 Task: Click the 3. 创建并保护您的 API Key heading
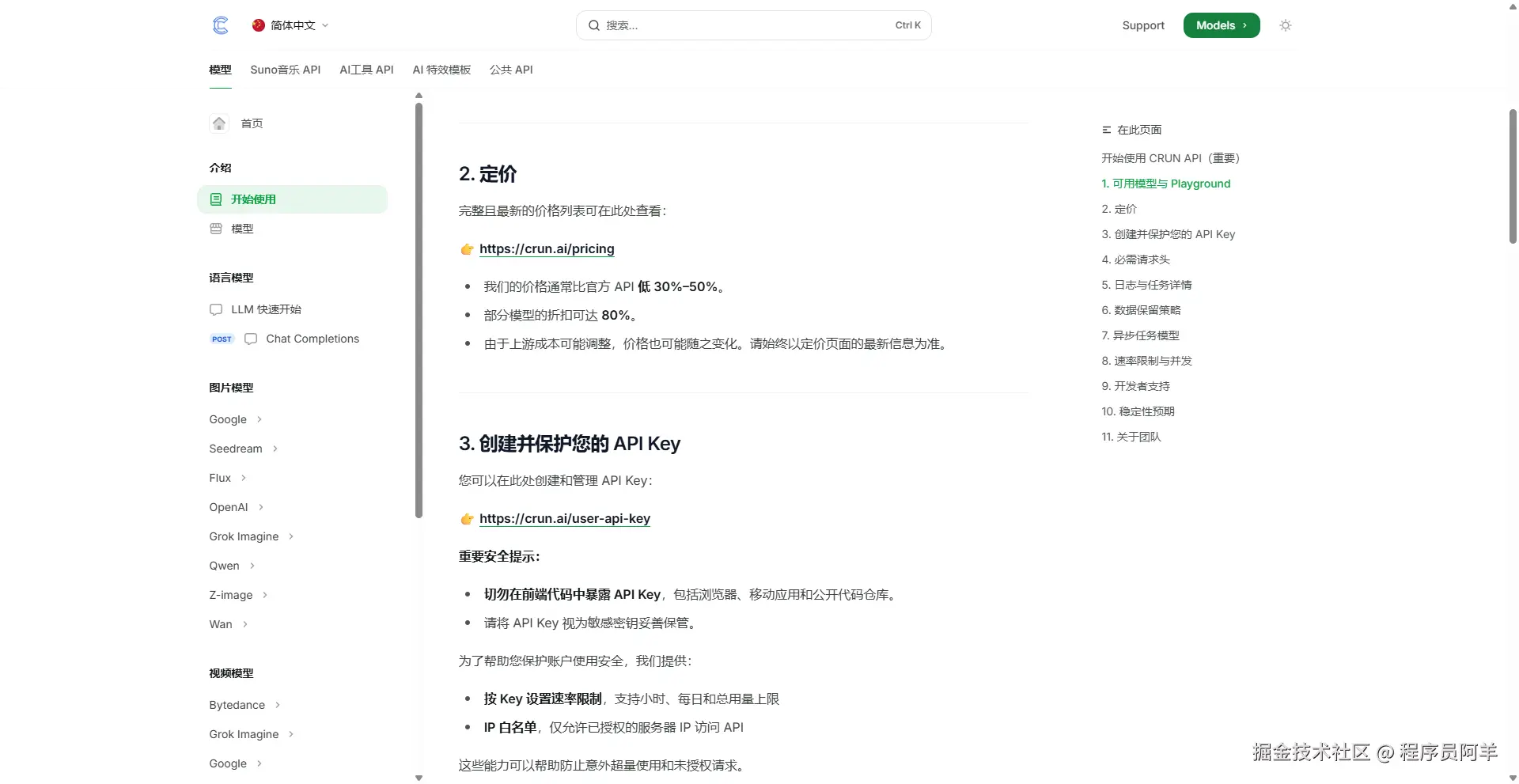570,444
